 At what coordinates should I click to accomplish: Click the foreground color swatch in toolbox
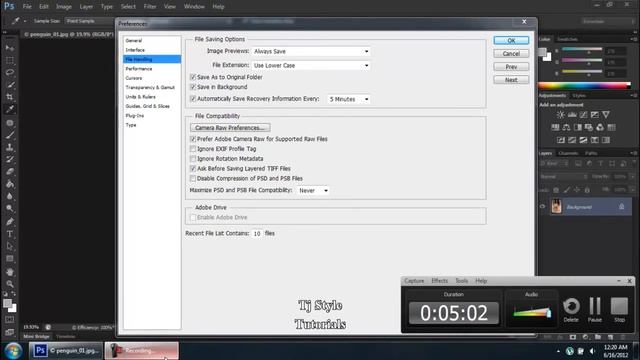point(7,303)
